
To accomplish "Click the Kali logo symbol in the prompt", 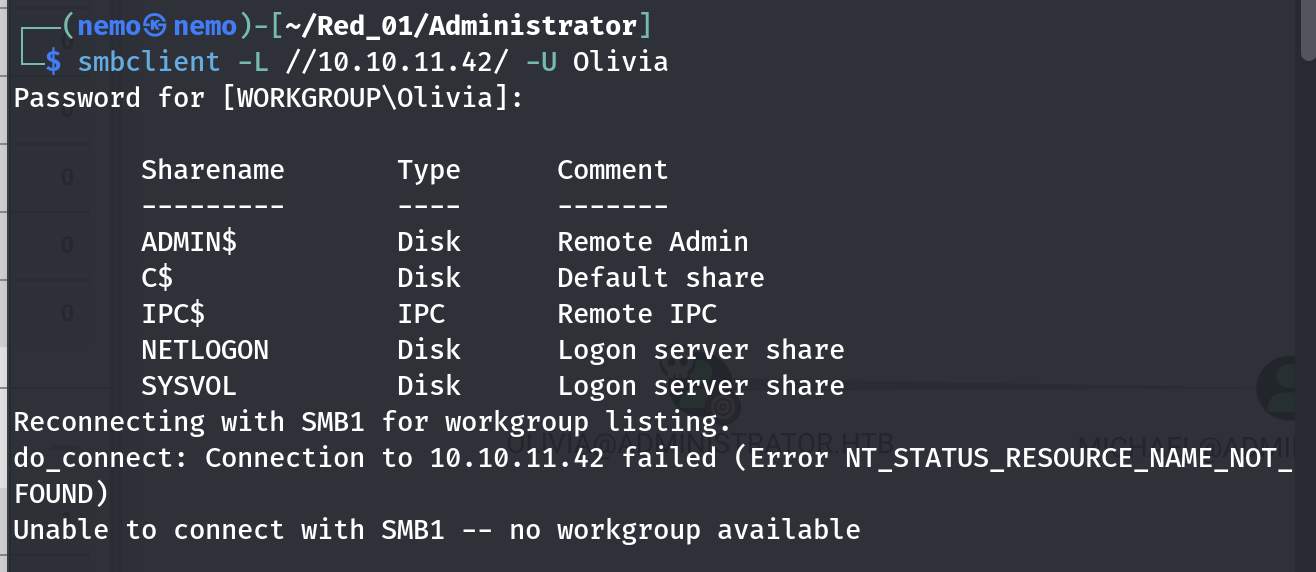I will 154,26.
